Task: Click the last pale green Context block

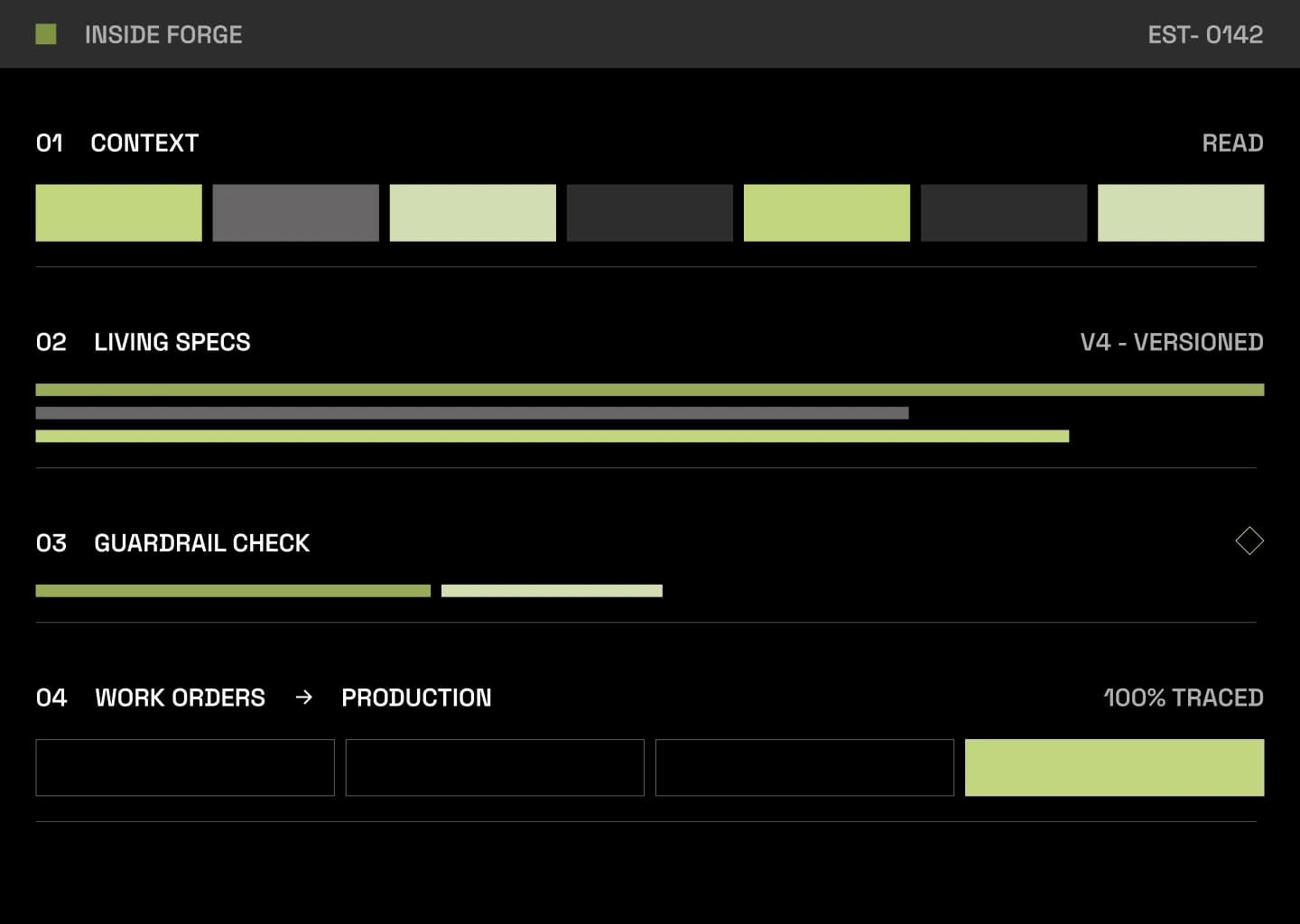Action: (1181, 213)
